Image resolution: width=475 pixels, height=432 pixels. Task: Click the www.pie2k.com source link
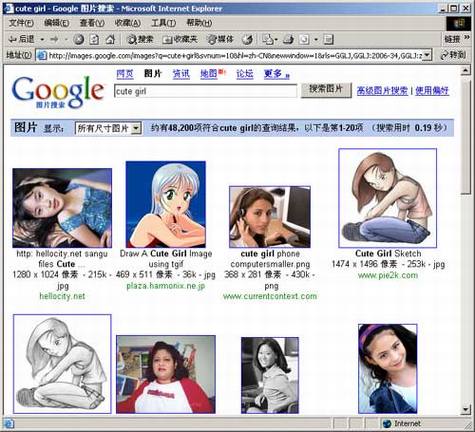tap(388, 275)
